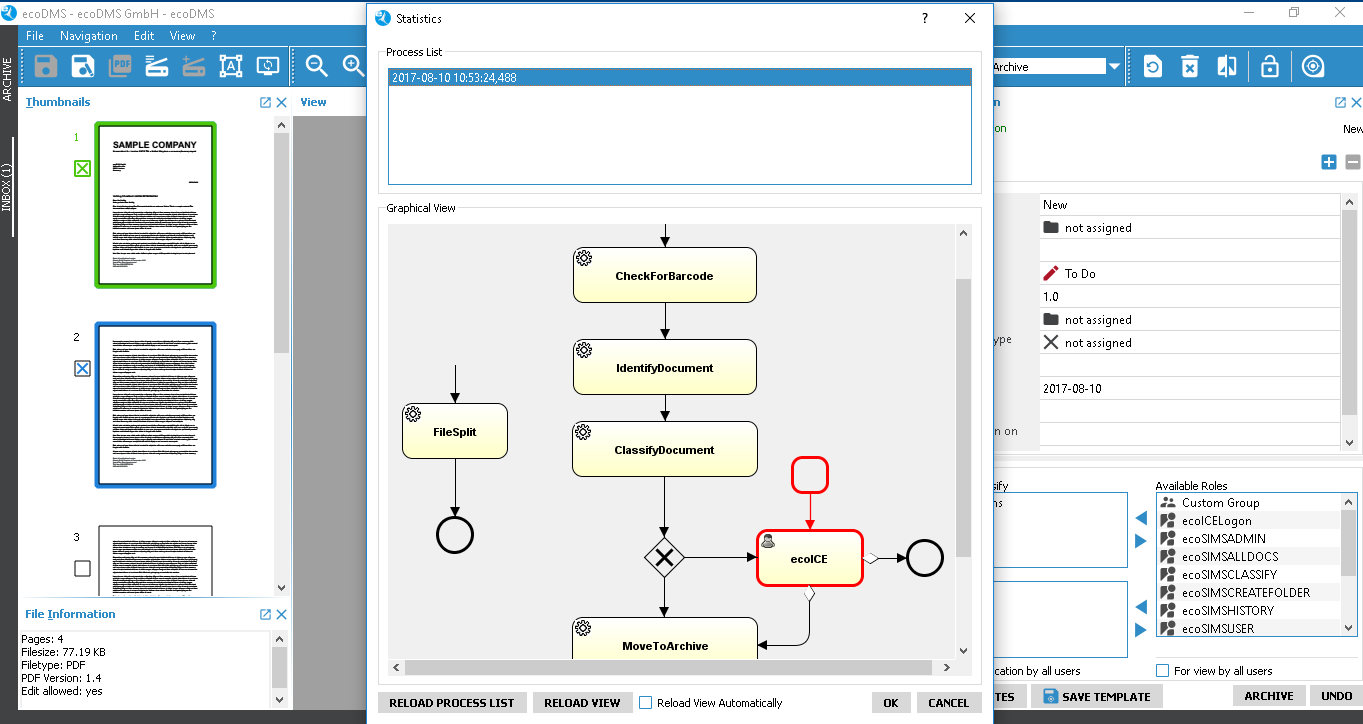Switch to the ARCHIVE side tab
This screenshot has width=1363, height=724.
tap(7, 79)
